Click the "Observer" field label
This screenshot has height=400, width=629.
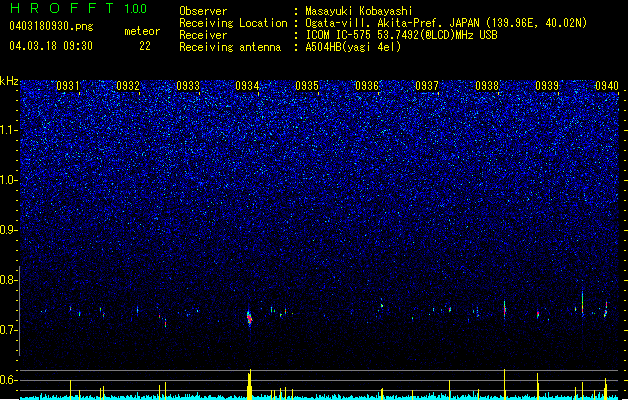tap(203, 11)
